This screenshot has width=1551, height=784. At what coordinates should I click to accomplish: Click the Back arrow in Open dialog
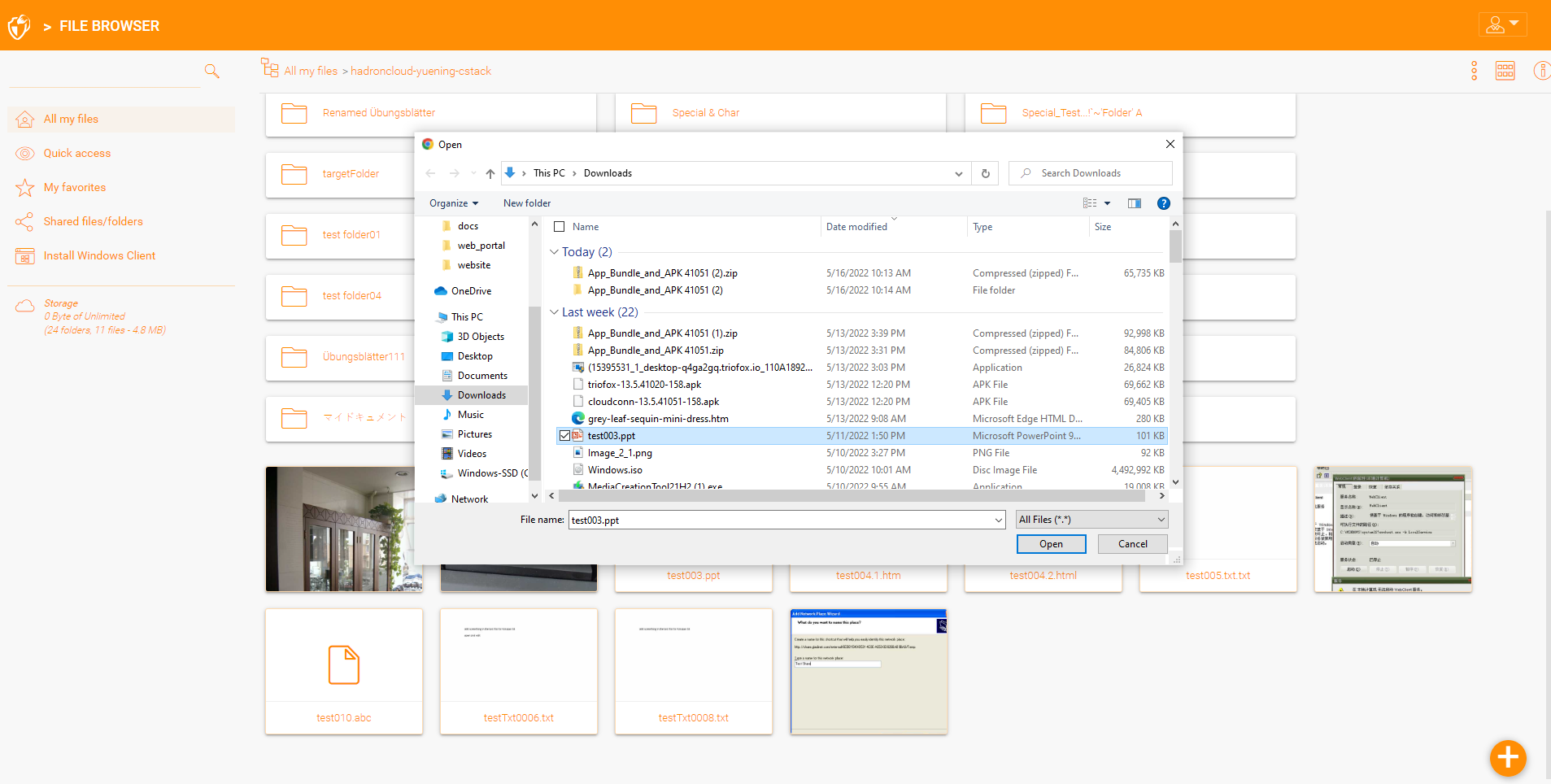point(430,173)
